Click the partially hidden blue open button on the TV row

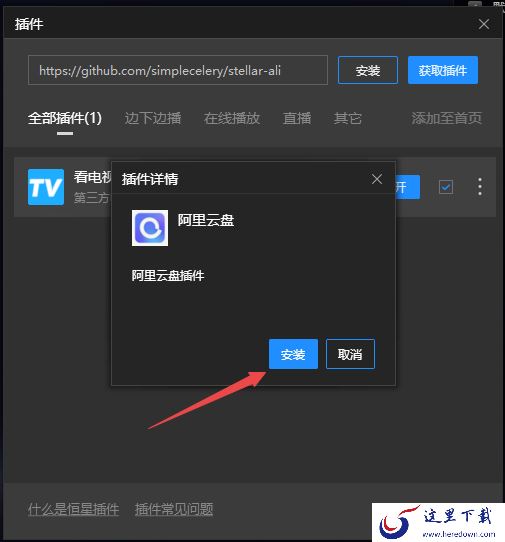(x=408, y=187)
